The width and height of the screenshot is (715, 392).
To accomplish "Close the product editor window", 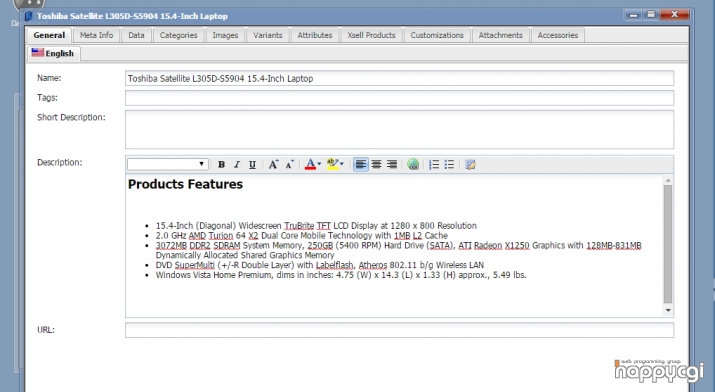I will tap(675, 15).
